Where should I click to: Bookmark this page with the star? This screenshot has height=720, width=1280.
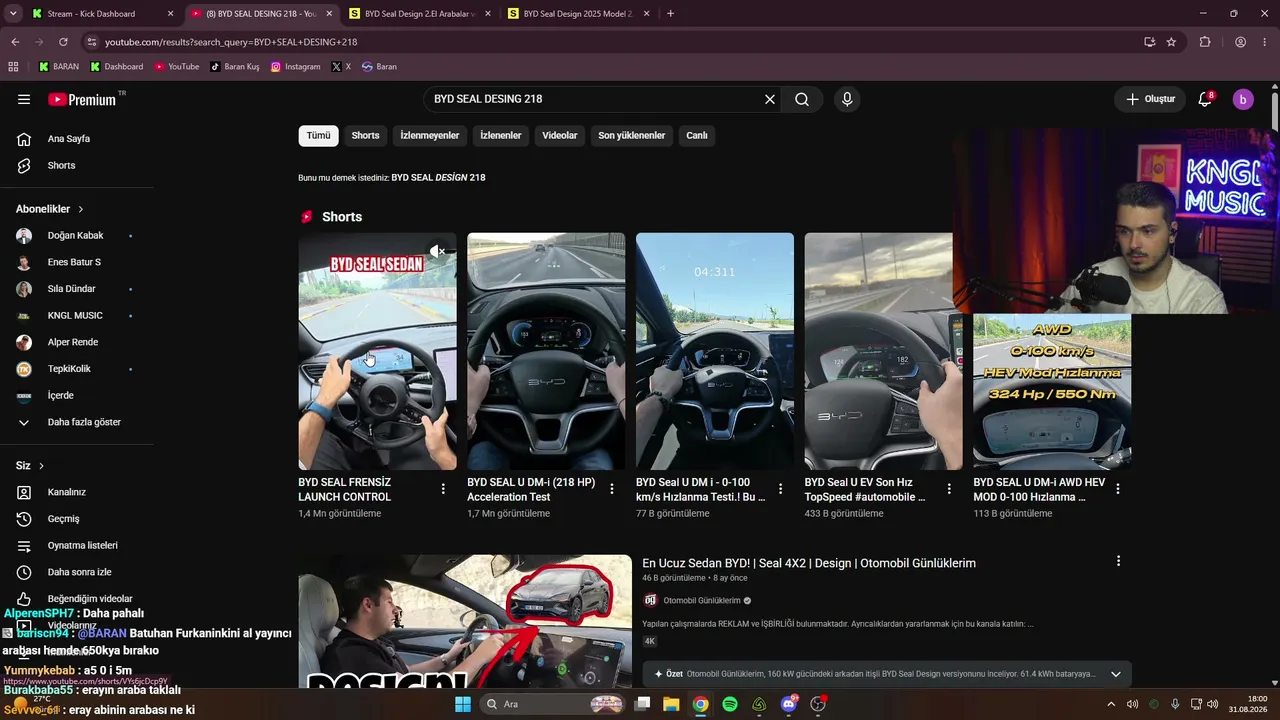click(1171, 42)
